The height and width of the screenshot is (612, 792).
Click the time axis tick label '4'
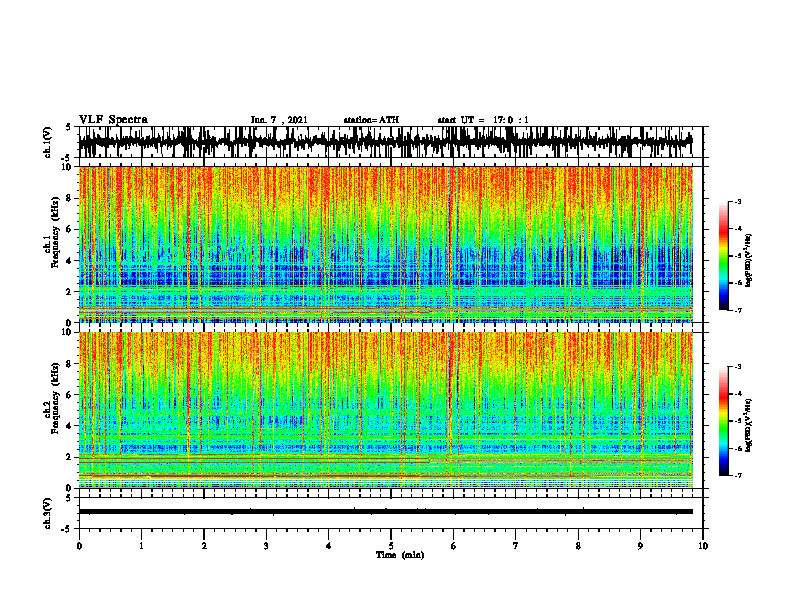tap(329, 546)
